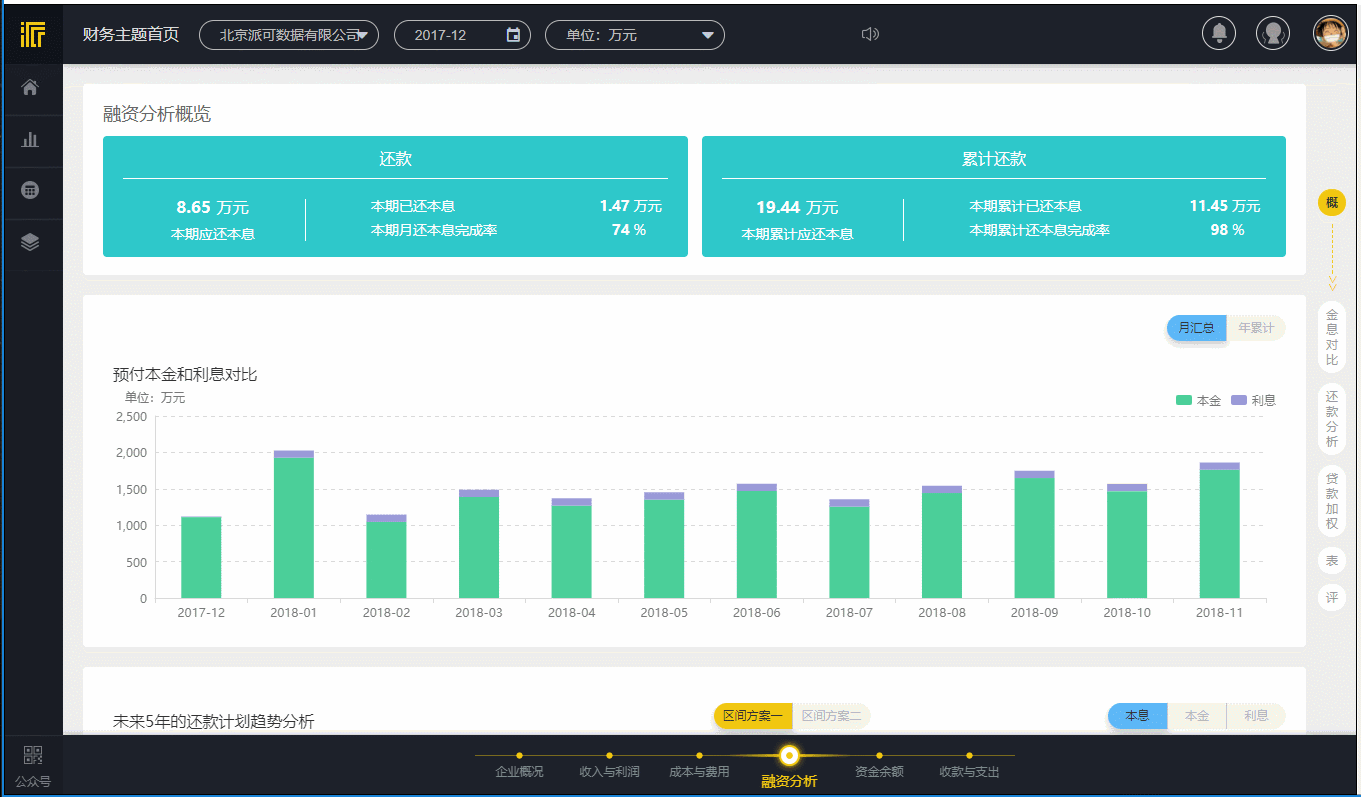Expand the 单位：万元 unit dropdown
The image size is (1361, 797).
(634, 35)
